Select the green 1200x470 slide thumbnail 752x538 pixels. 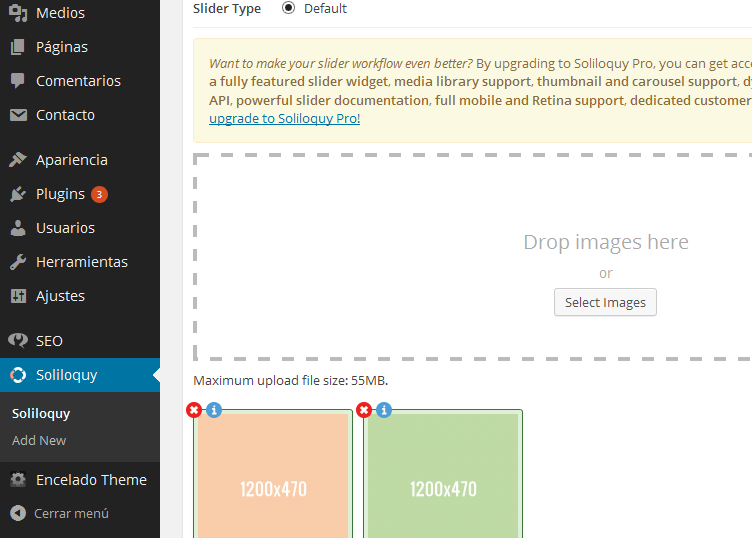coord(443,476)
